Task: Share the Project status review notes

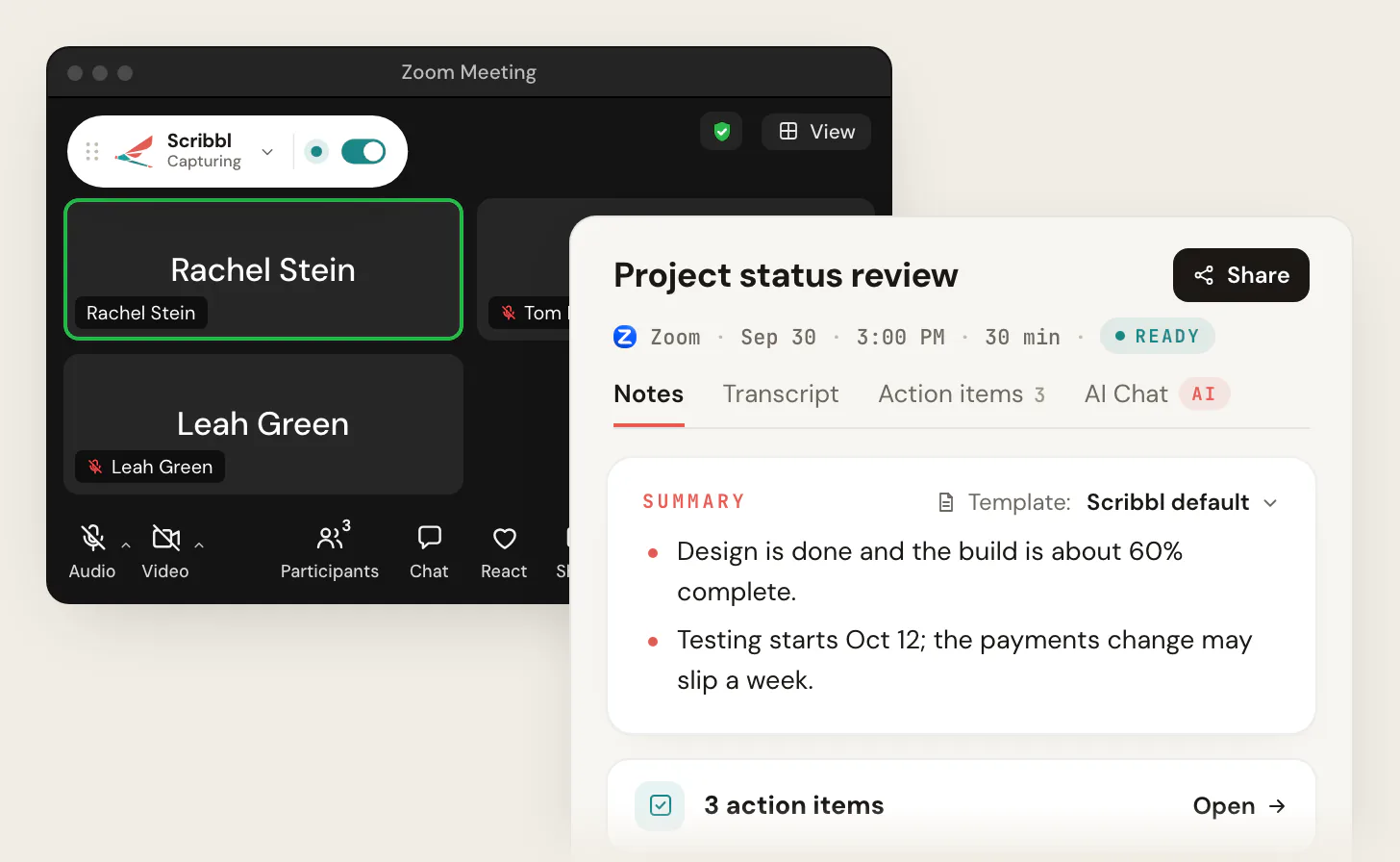Action: pyautogui.click(x=1241, y=275)
